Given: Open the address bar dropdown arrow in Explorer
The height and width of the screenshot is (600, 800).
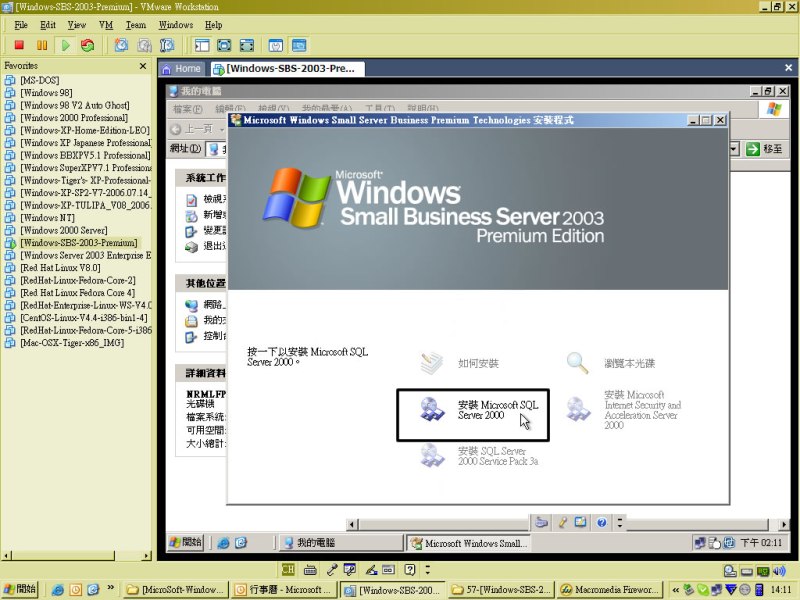Looking at the screenshot, I should pyautogui.click(x=734, y=149).
